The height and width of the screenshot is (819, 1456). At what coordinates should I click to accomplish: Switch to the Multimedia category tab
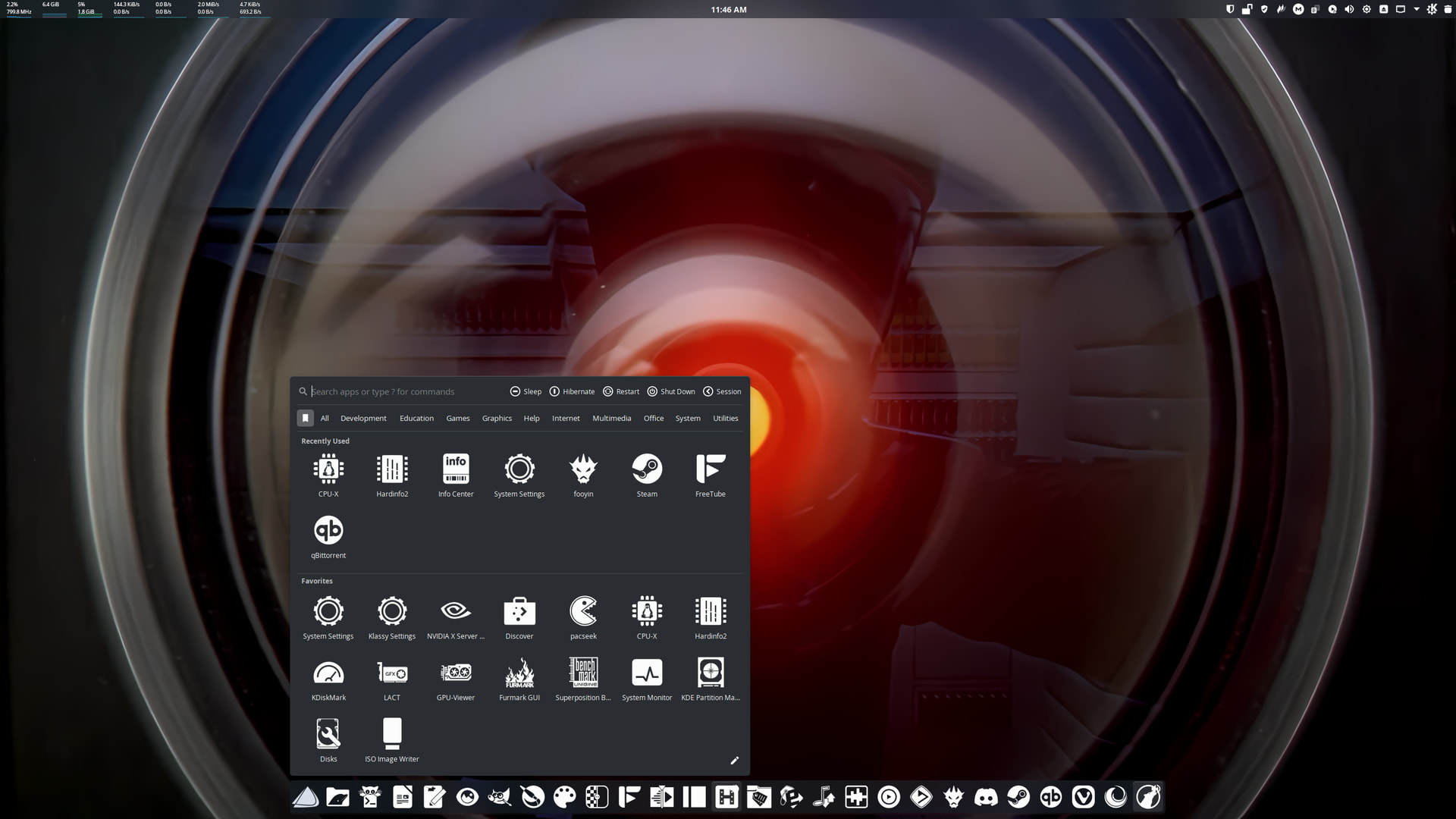point(611,418)
